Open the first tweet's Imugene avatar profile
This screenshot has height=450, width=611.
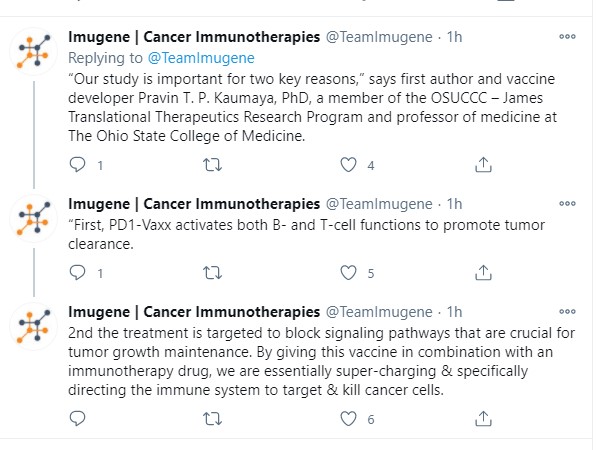pos(34,51)
